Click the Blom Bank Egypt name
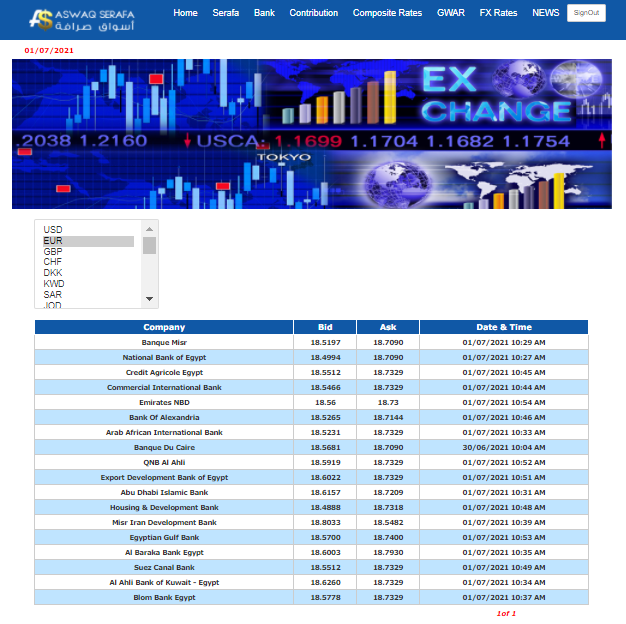Viewport: 626px width, 624px height. point(164,597)
